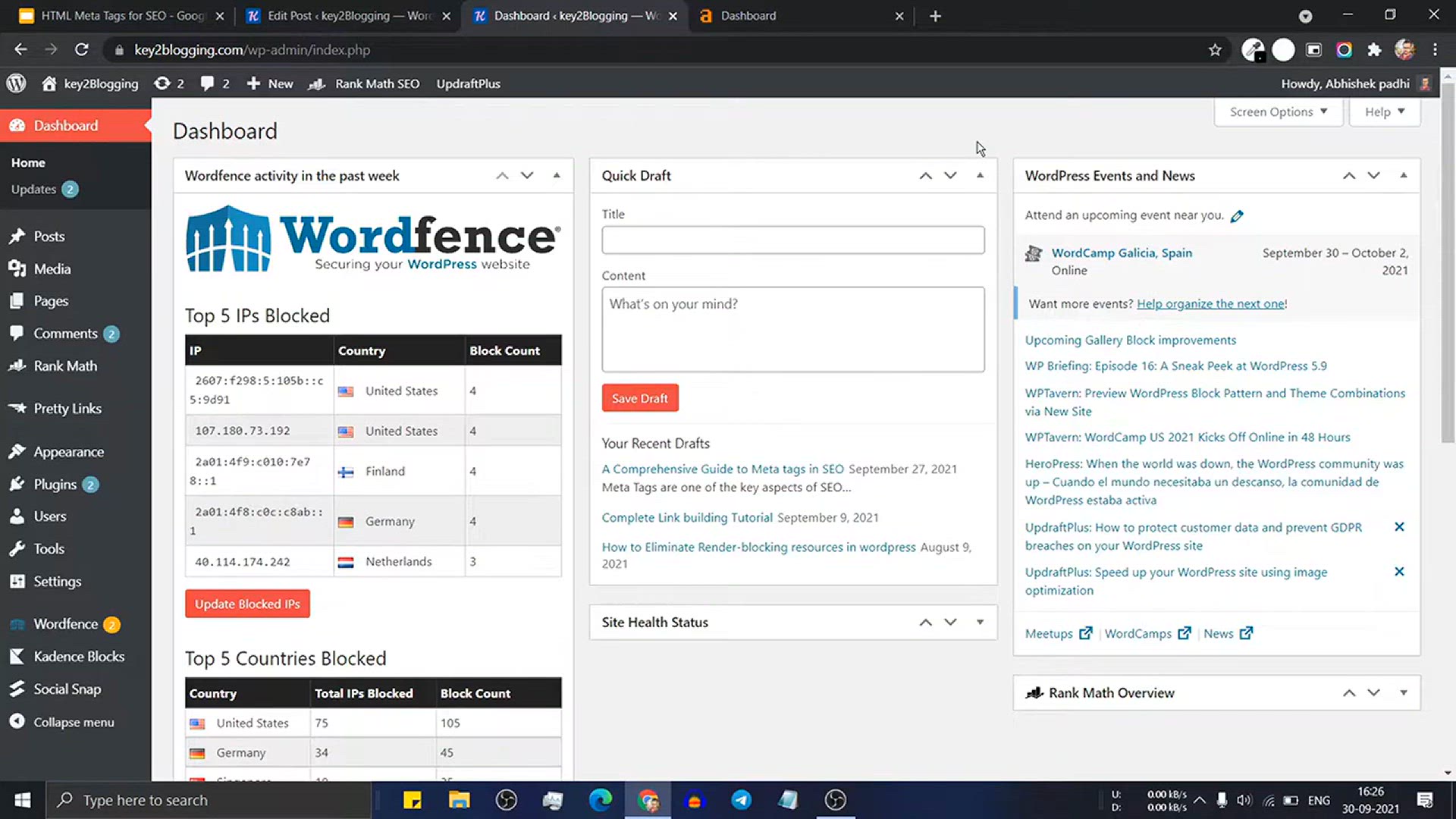Open Telegram from the Windows taskbar
The image size is (1456, 819).
(742, 800)
